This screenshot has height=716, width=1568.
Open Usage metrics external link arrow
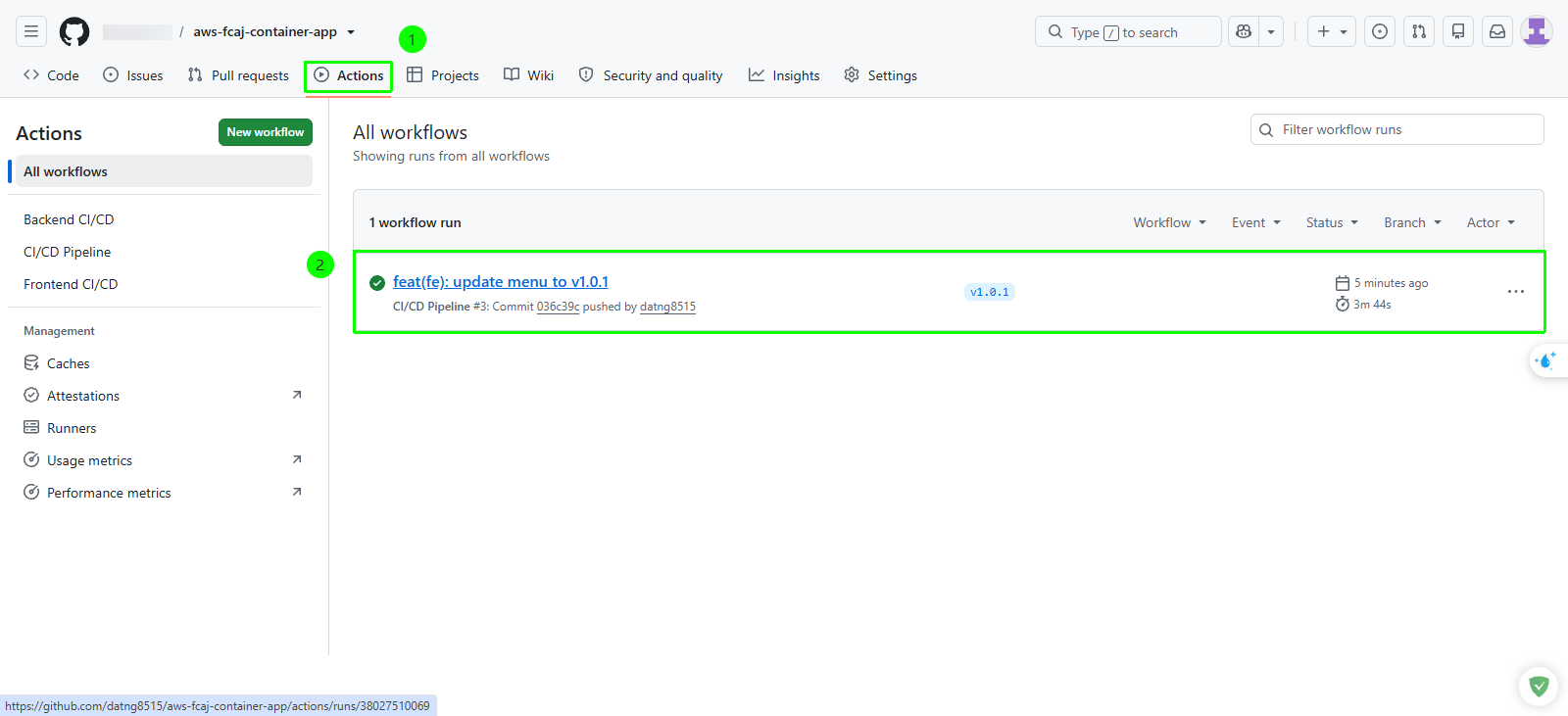pos(297,459)
